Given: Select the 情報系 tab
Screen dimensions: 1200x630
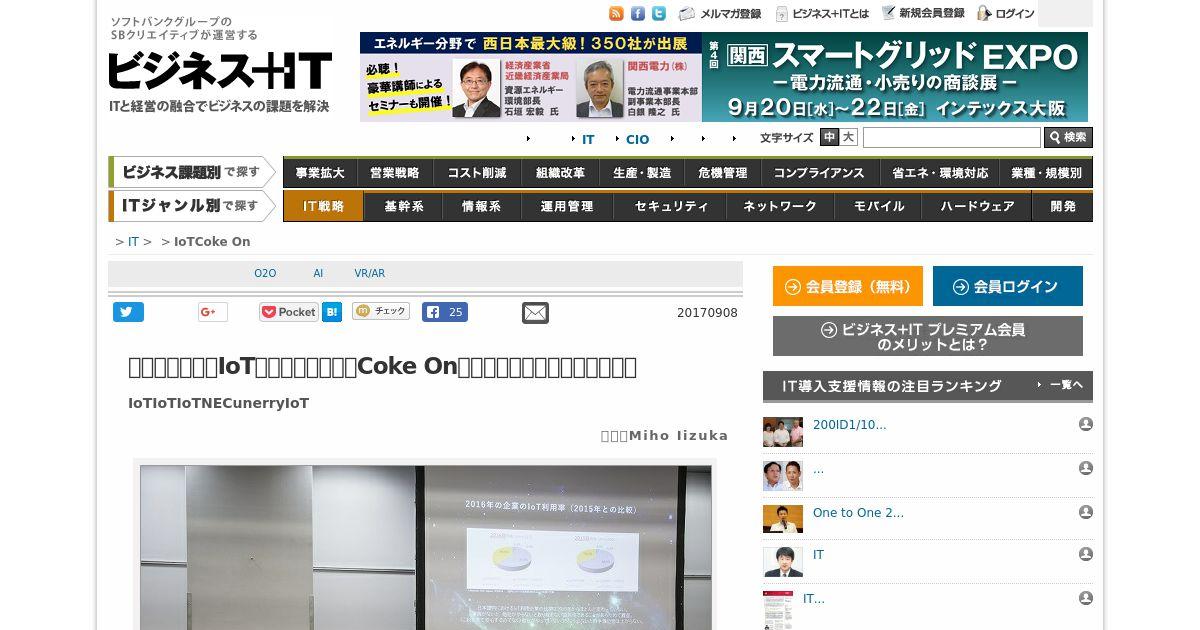Looking at the screenshot, I should [x=482, y=207].
